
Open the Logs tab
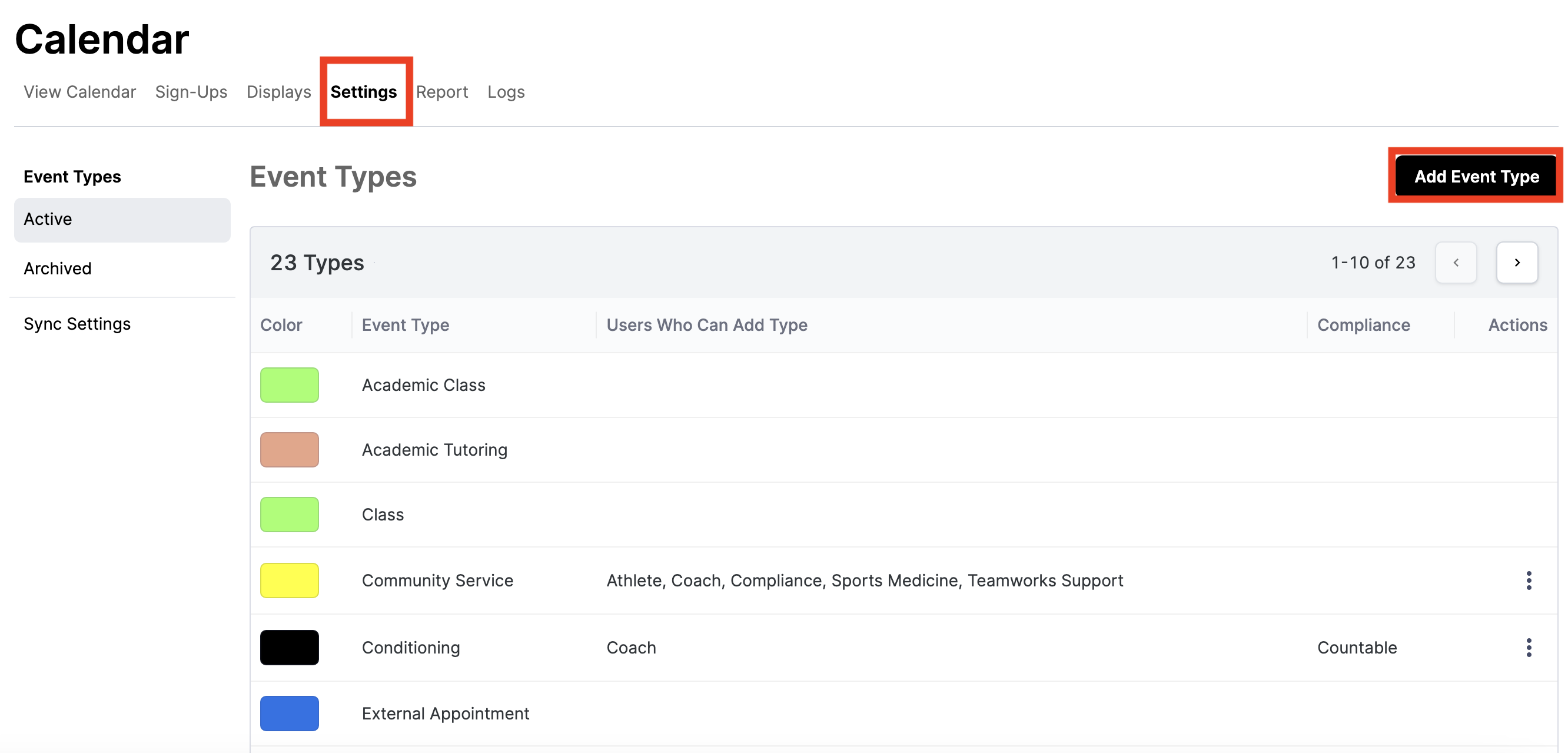506,92
